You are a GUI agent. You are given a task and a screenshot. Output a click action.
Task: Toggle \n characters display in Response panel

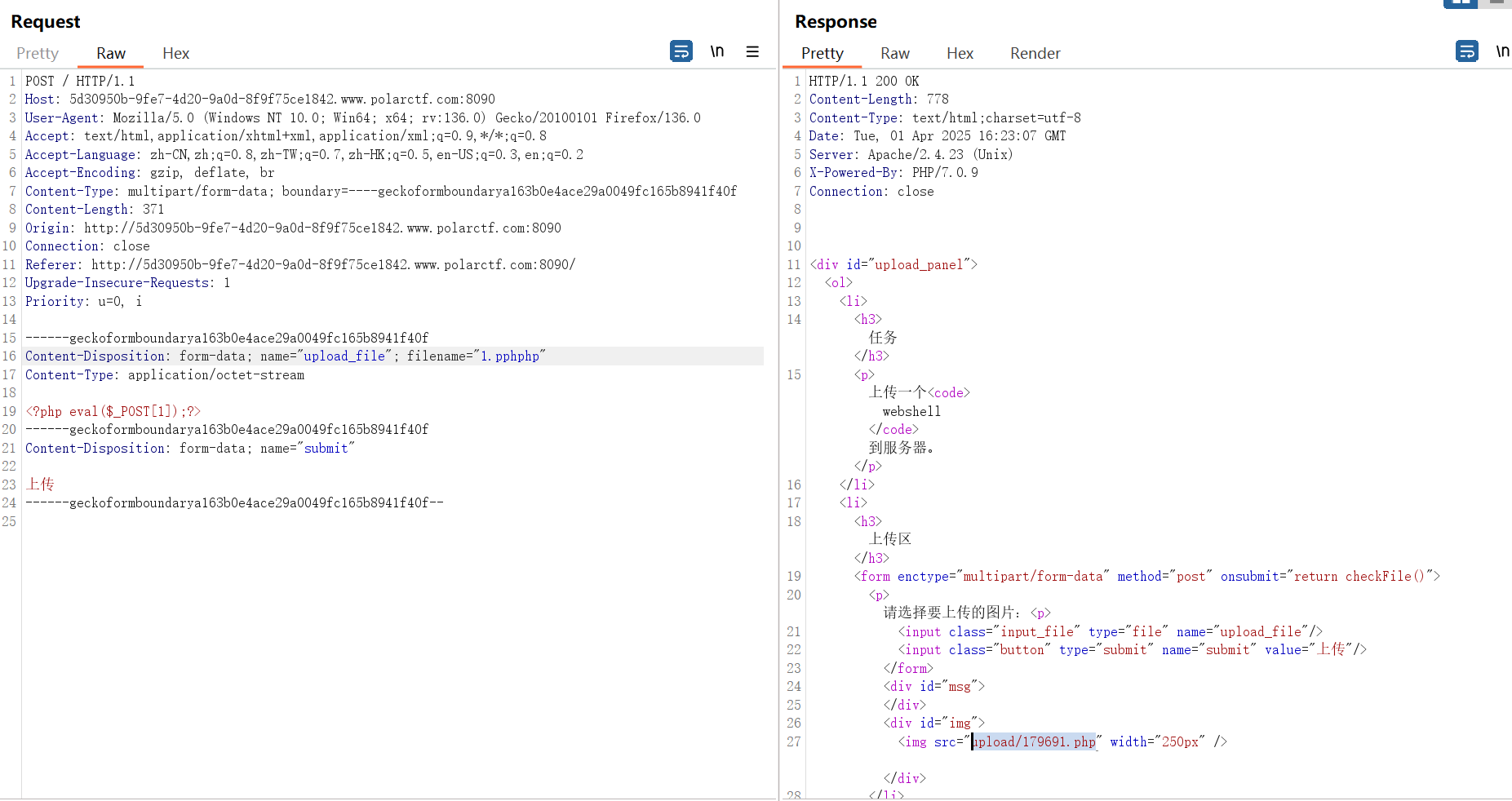point(1502,51)
